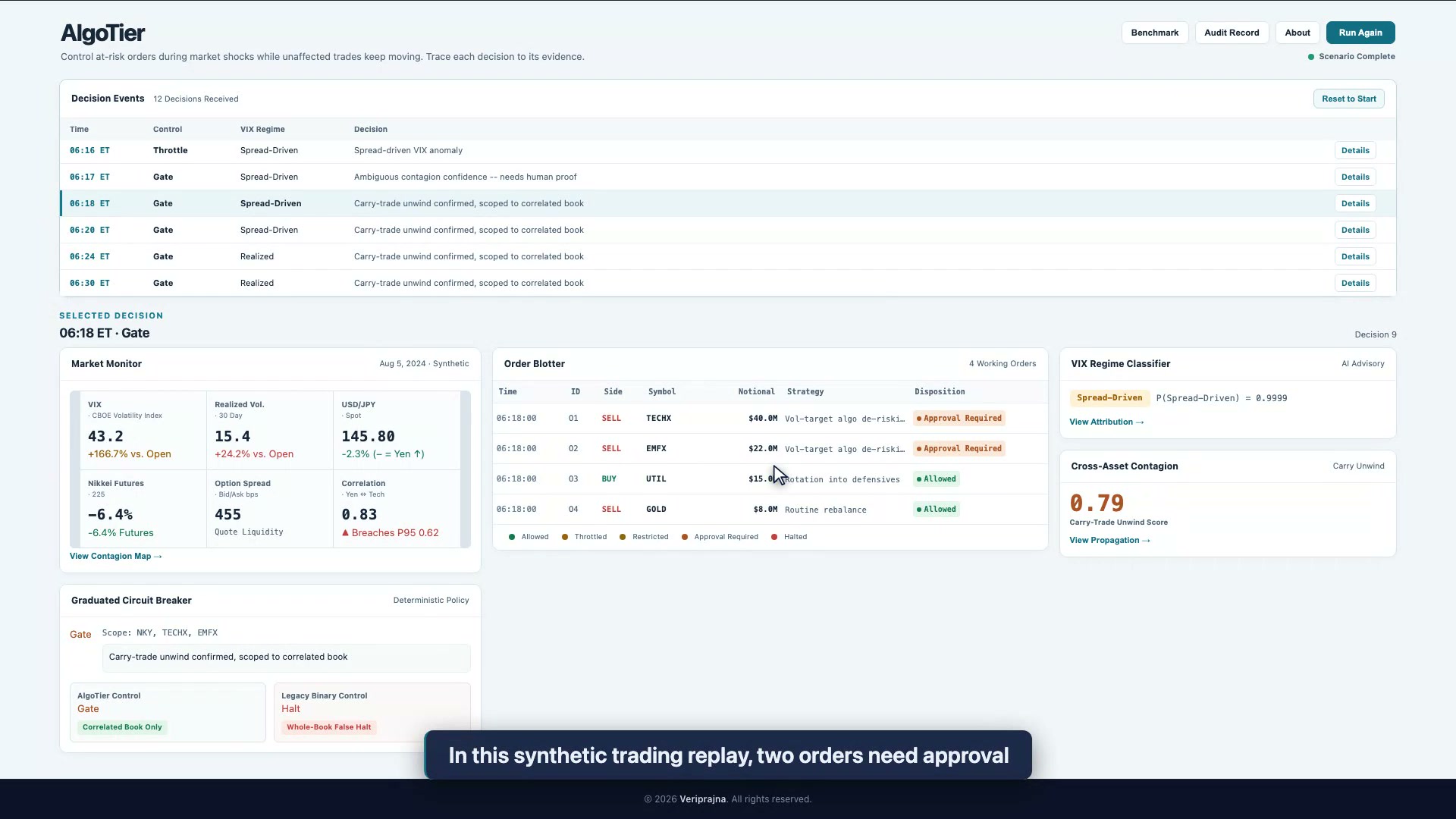Screen dimensions: 1456x819
Task: Click the Run Again button
Action: (1360, 33)
